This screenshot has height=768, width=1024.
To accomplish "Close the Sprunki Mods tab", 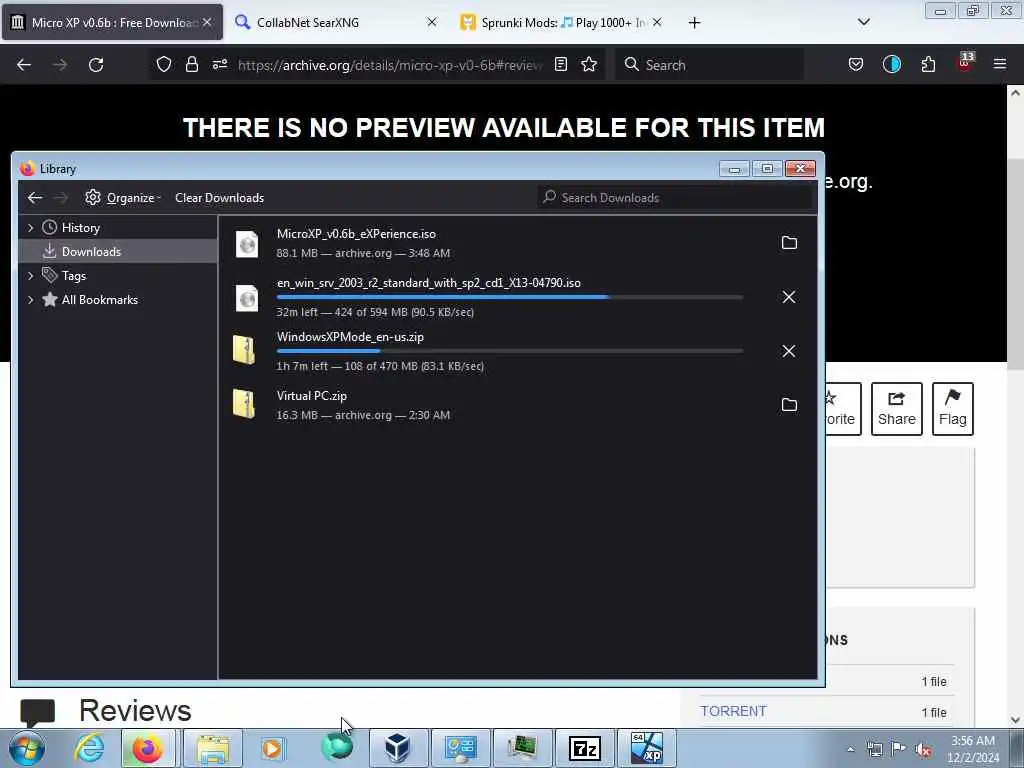I will point(657,22).
